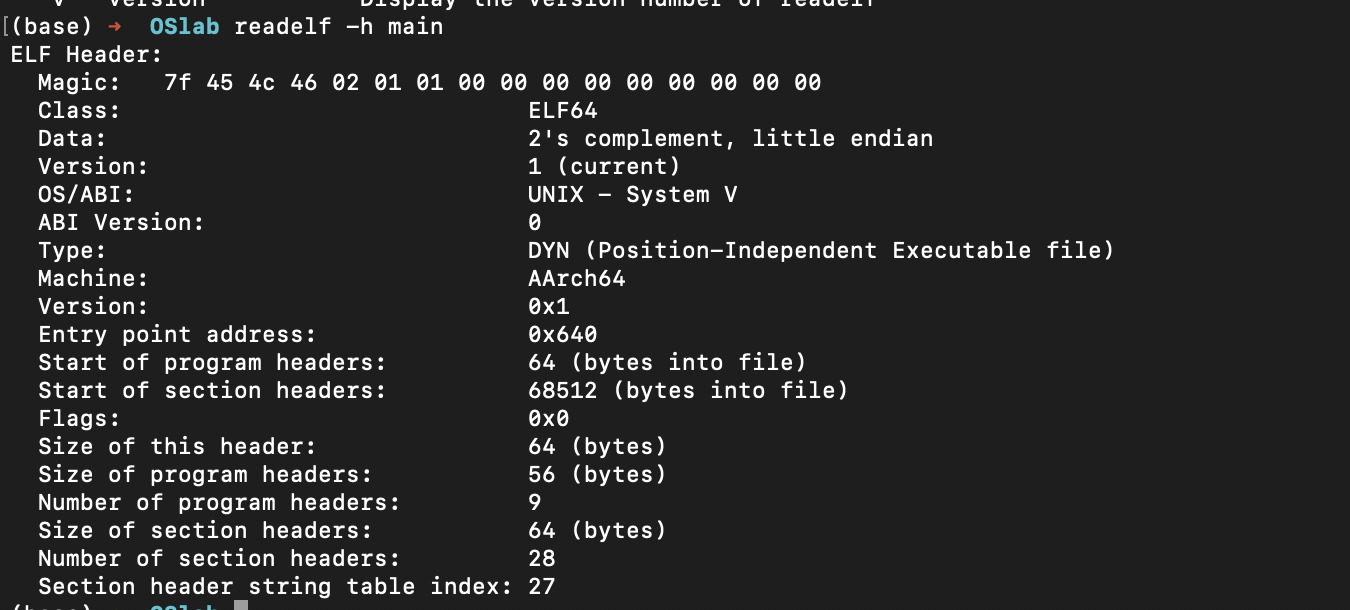
Task: Click the 'Section header string table index:' label
Action: click(275, 587)
